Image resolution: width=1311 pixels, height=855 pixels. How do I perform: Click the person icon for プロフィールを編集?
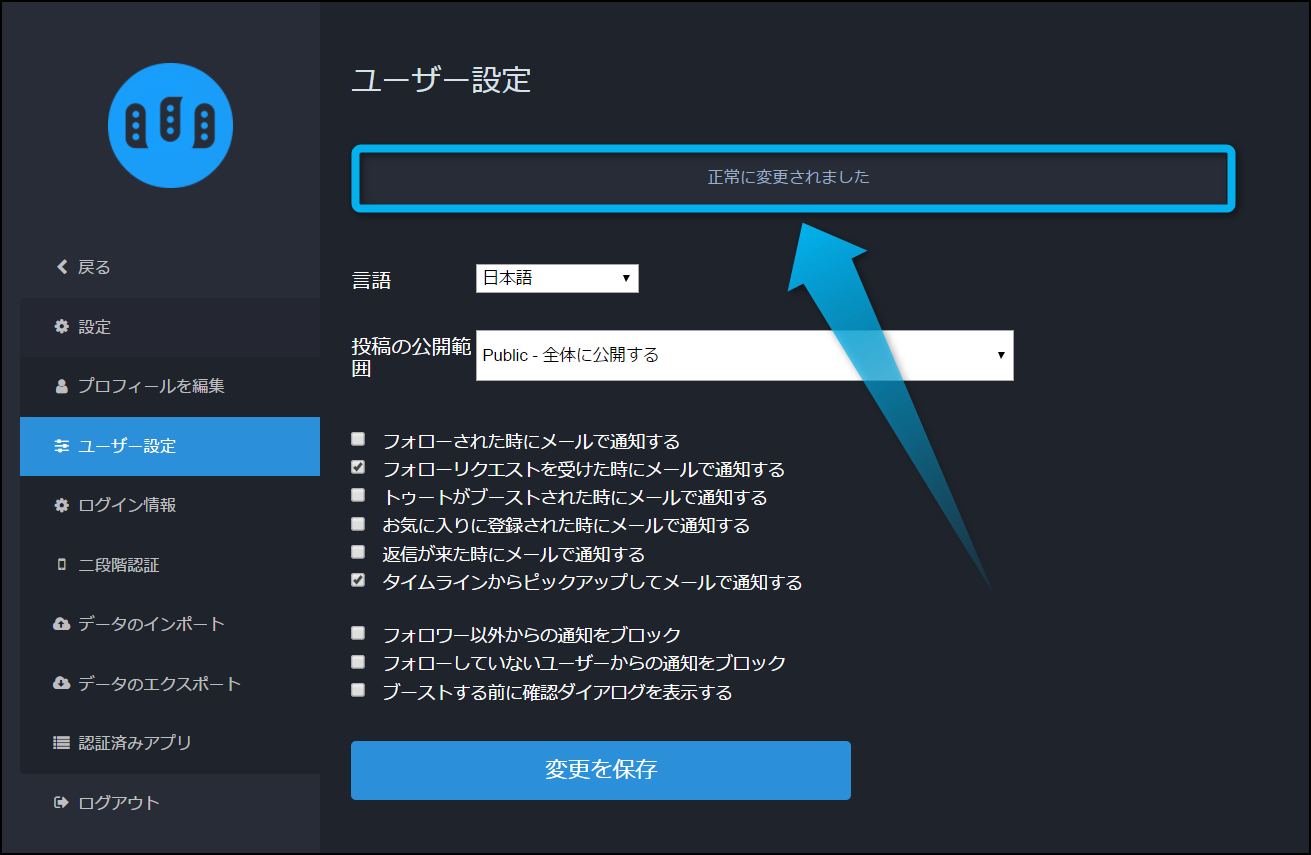[x=62, y=386]
